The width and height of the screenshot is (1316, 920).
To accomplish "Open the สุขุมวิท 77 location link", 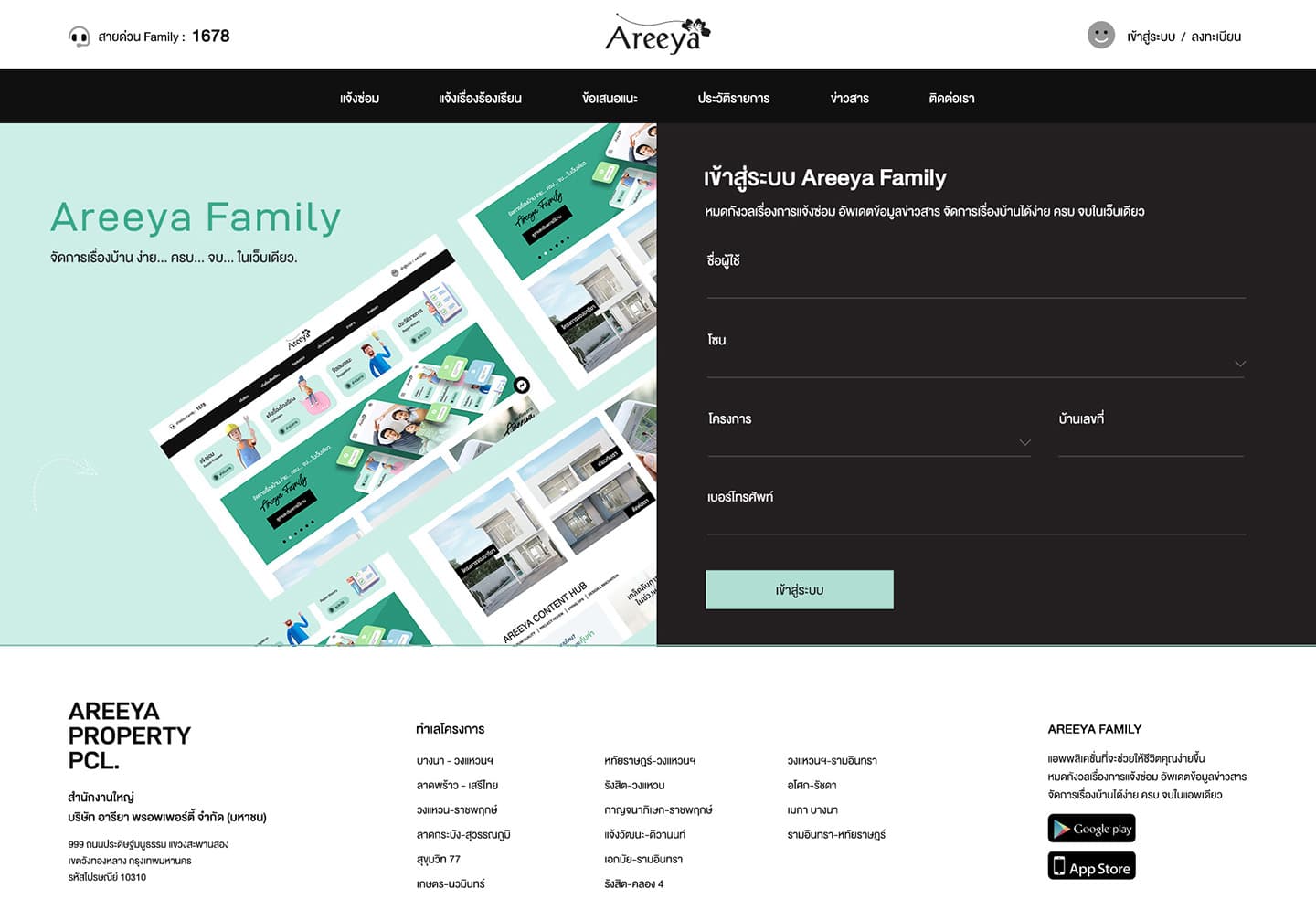I will pos(438,859).
